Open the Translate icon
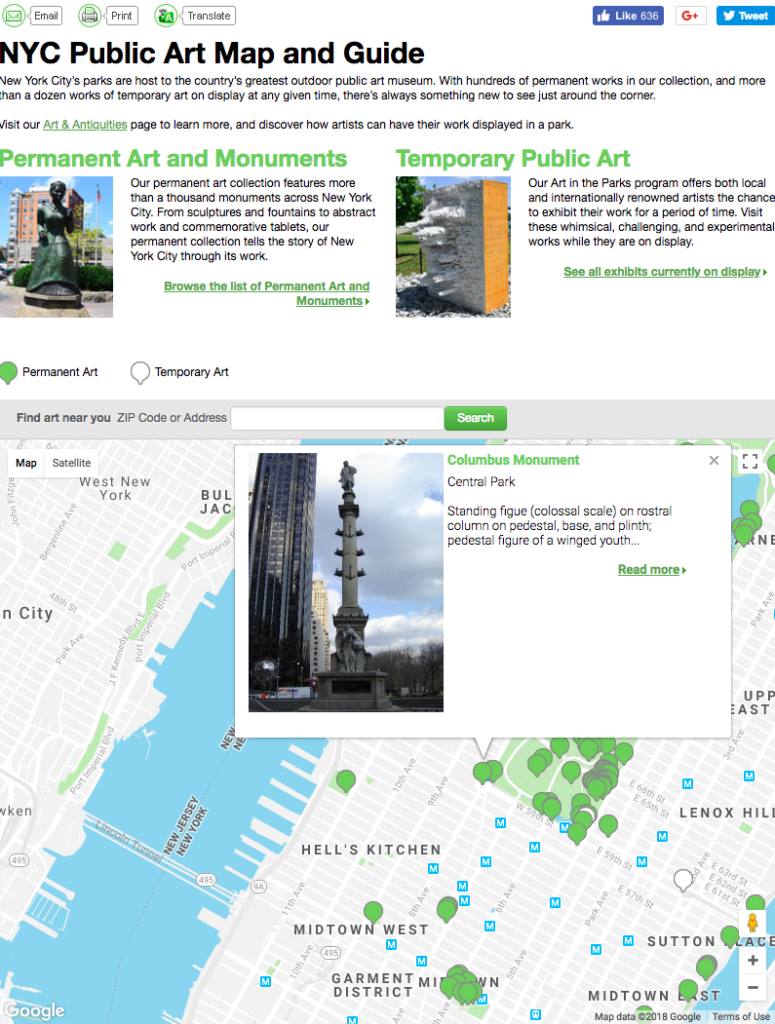The width and height of the screenshot is (775, 1024). pos(166,15)
